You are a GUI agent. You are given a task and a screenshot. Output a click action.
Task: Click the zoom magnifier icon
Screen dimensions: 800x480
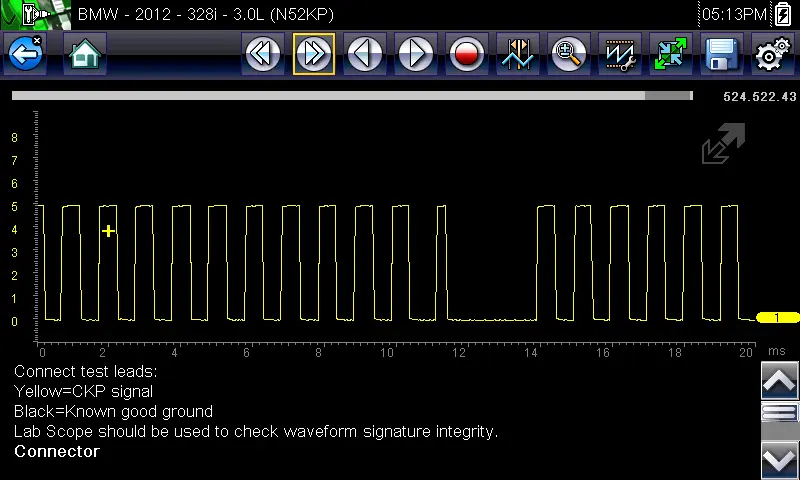pyautogui.click(x=569, y=54)
